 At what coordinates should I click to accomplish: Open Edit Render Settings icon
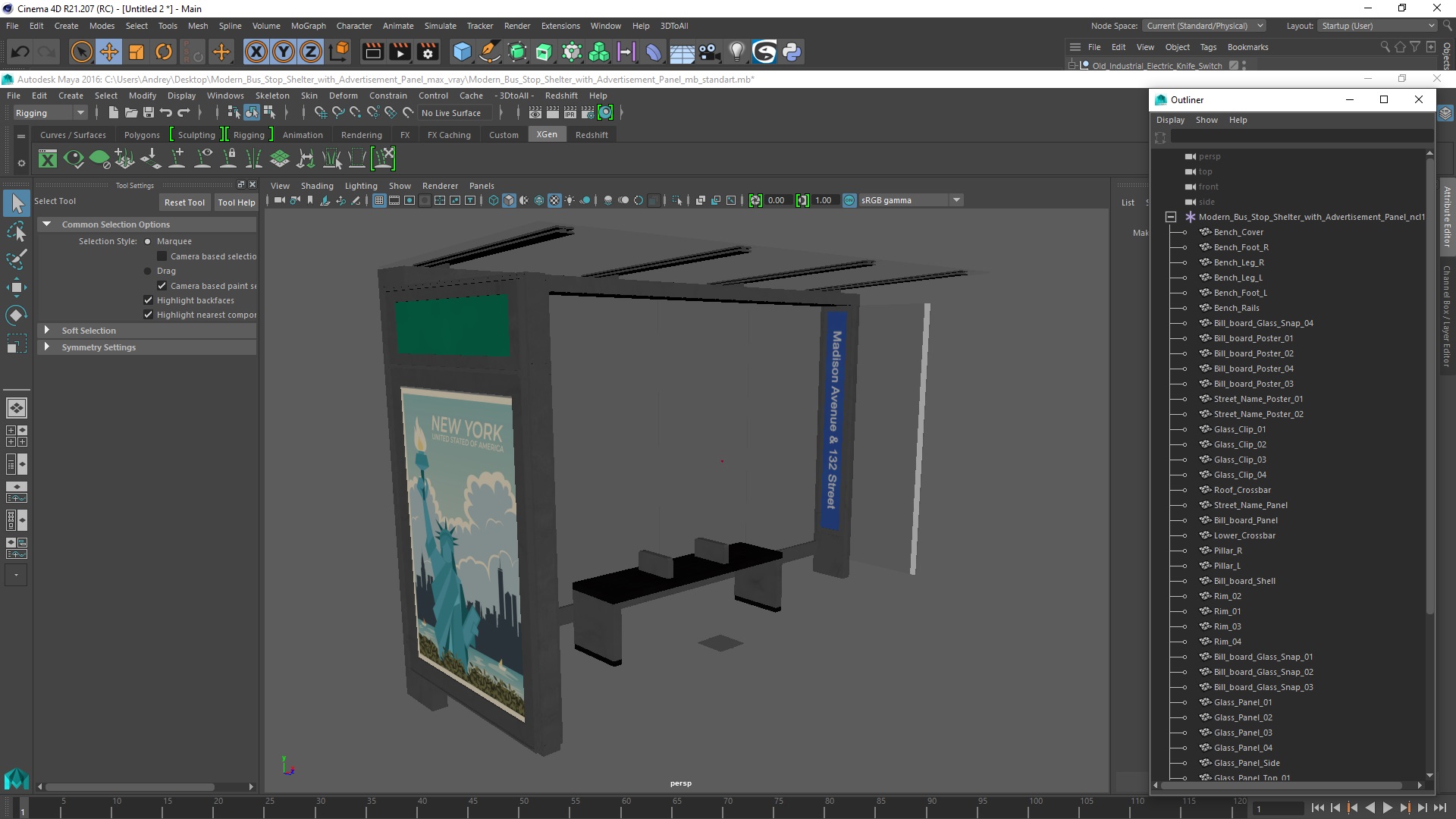[x=428, y=52]
